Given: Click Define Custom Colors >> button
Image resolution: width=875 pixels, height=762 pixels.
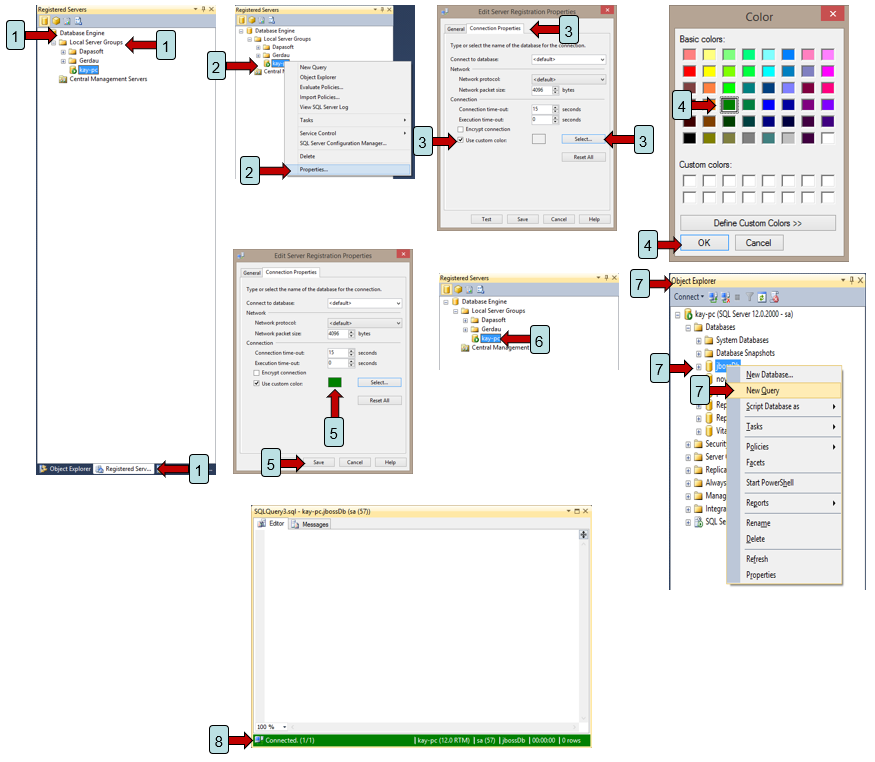Looking at the screenshot, I should (757, 223).
